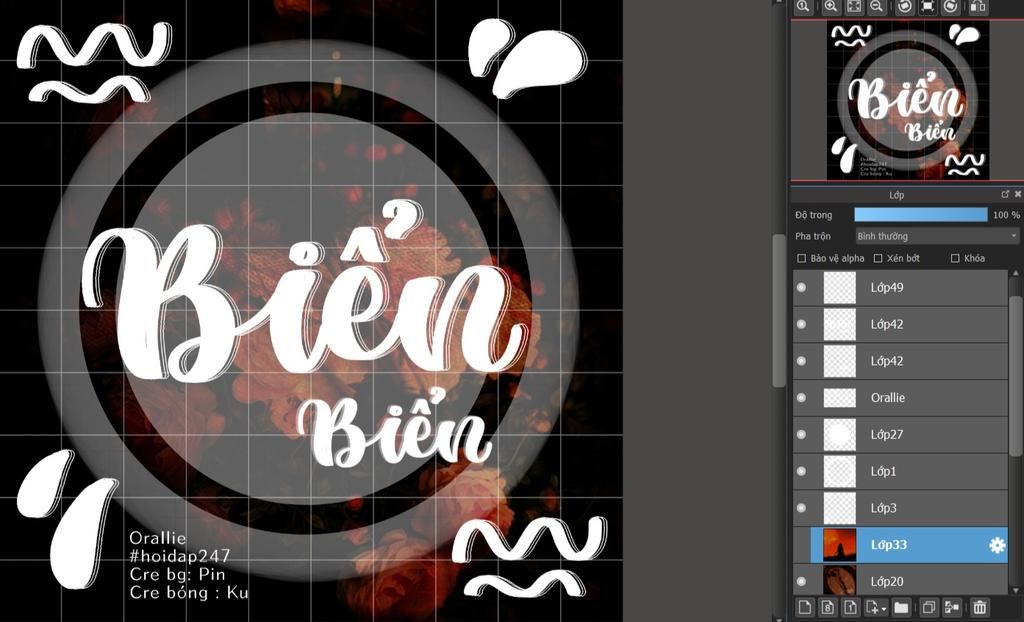
Task: Select the Orallie layer name
Action: click(888, 397)
